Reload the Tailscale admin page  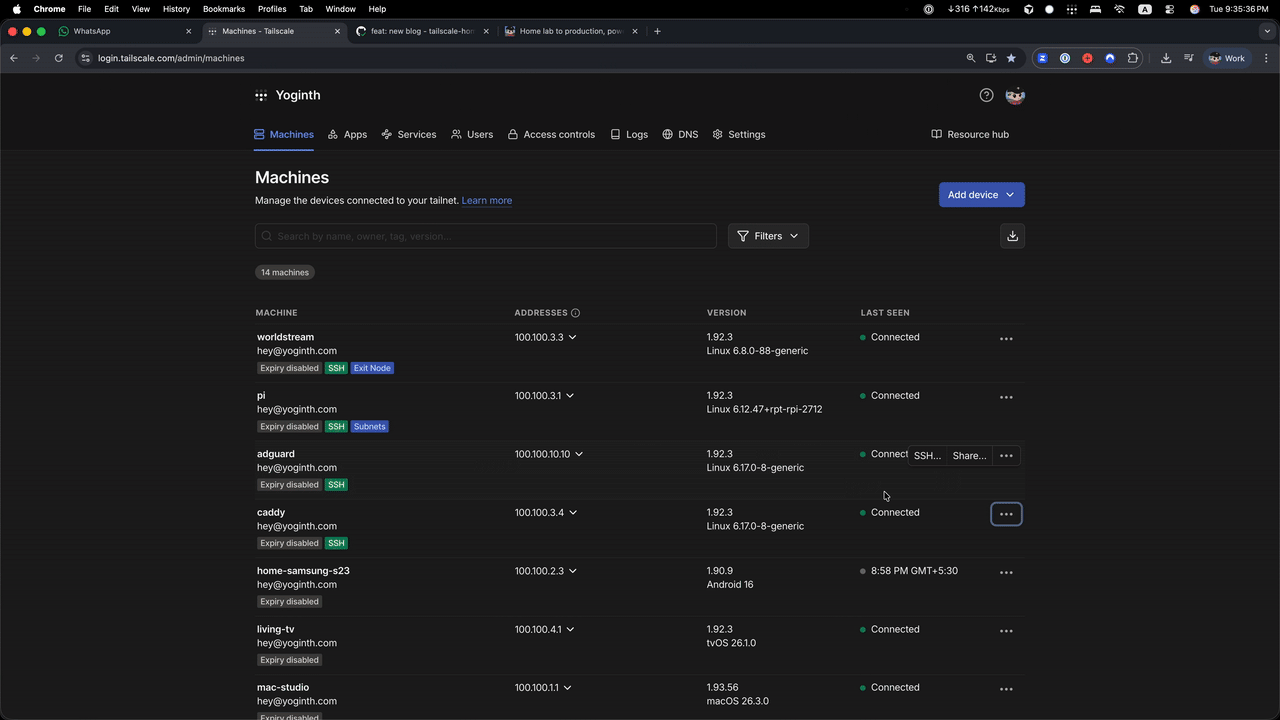[59, 58]
